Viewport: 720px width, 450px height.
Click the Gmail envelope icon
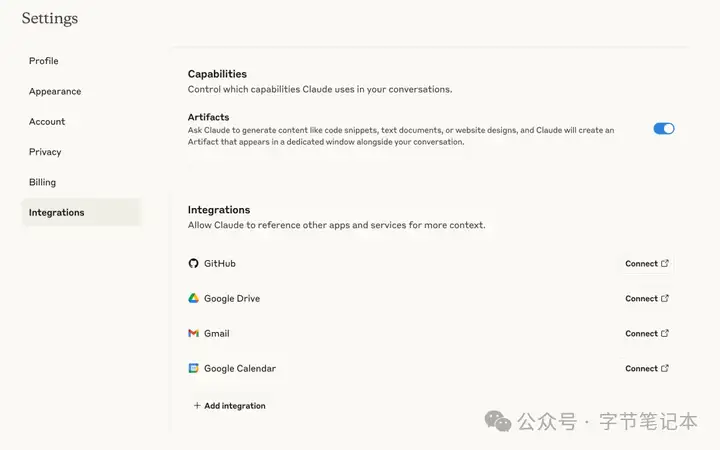tap(193, 333)
